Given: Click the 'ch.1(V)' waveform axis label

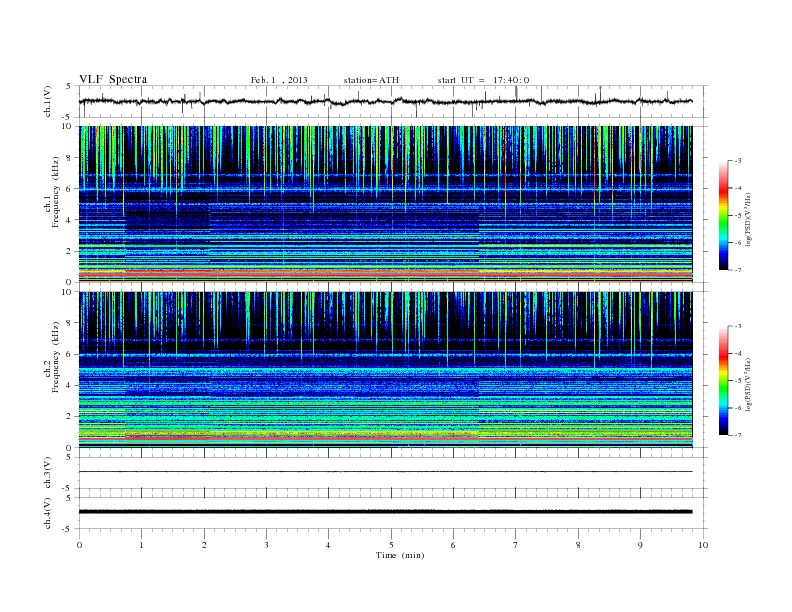Looking at the screenshot, I should click(47, 101).
